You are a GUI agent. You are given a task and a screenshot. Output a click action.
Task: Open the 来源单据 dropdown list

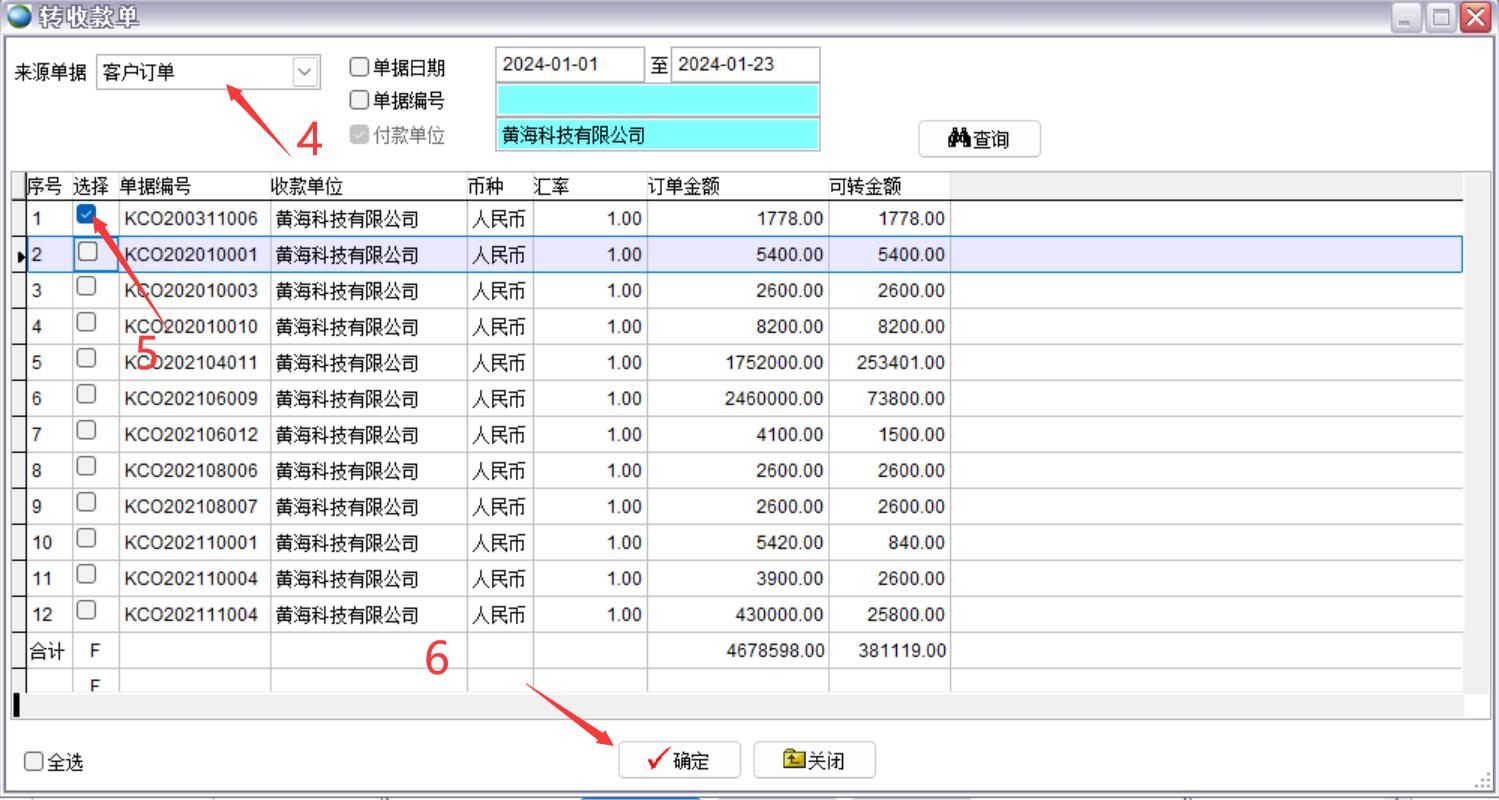tap(305, 72)
